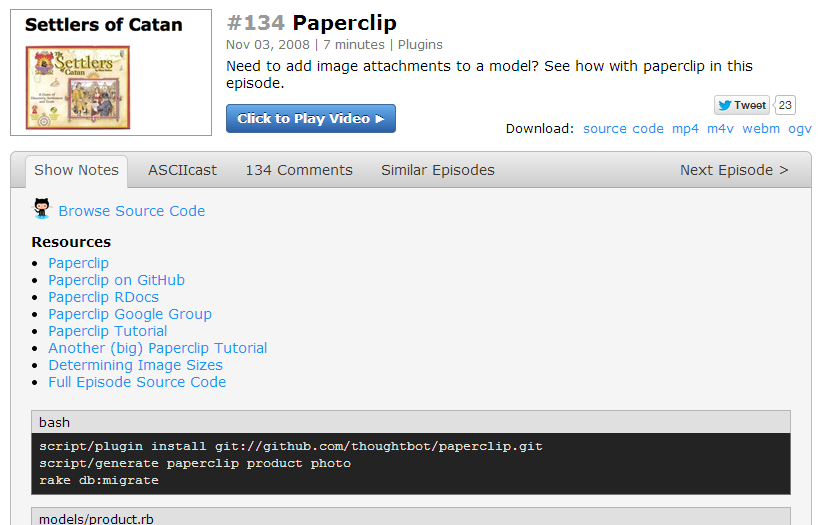822x525 pixels.
Task: Download the mp4 version
Action: coord(685,128)
